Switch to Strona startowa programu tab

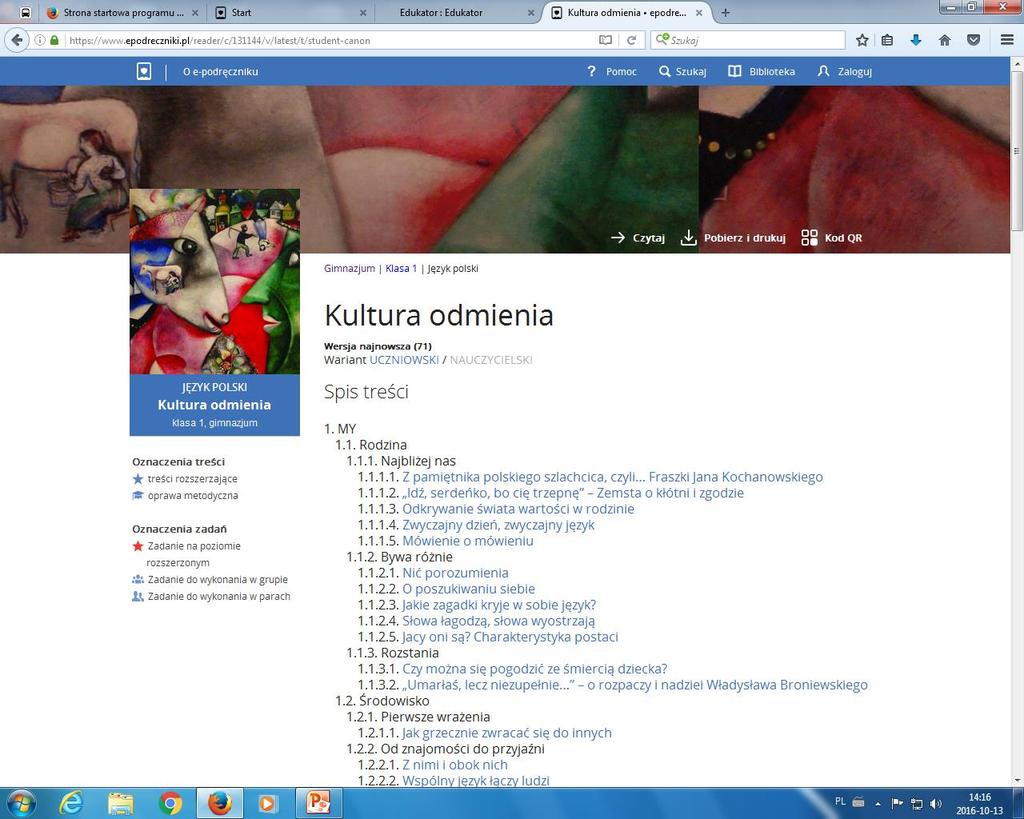123,12
